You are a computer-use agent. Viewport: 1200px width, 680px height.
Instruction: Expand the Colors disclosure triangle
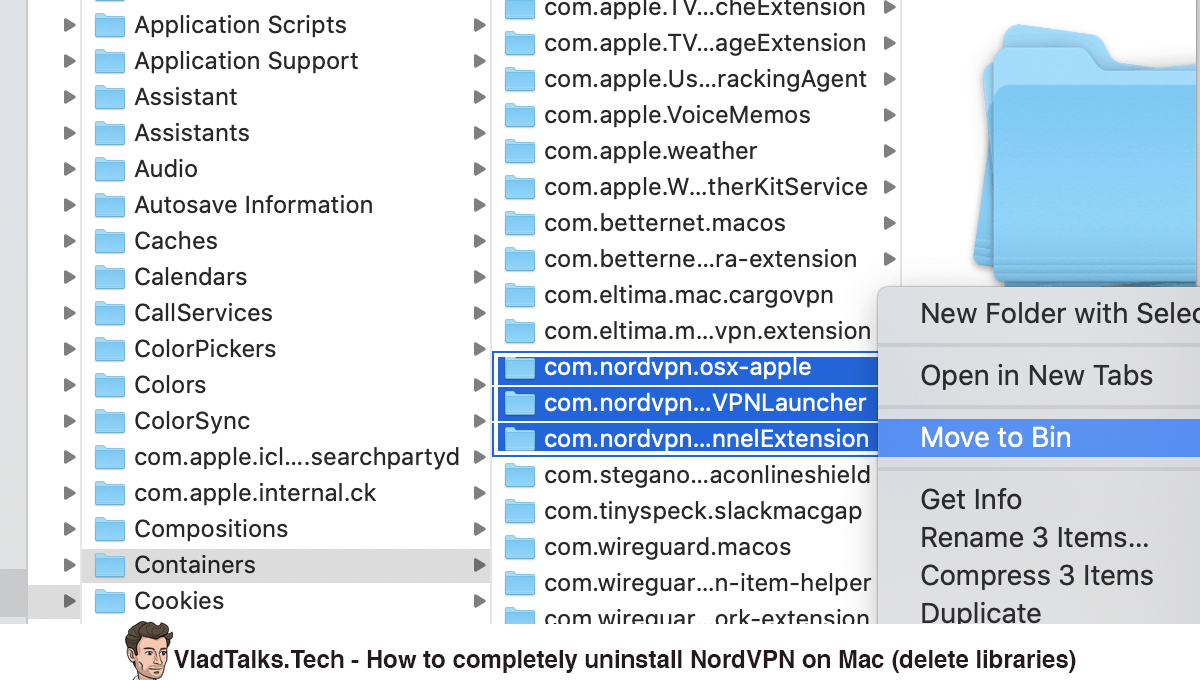[69, 385]
